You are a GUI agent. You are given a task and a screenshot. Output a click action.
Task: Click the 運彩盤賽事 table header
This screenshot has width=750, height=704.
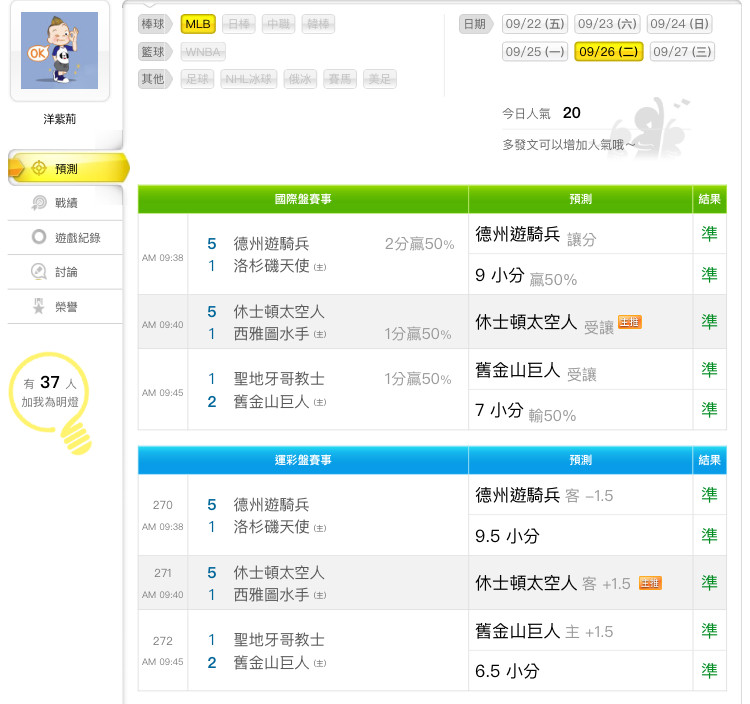(303, 460)
